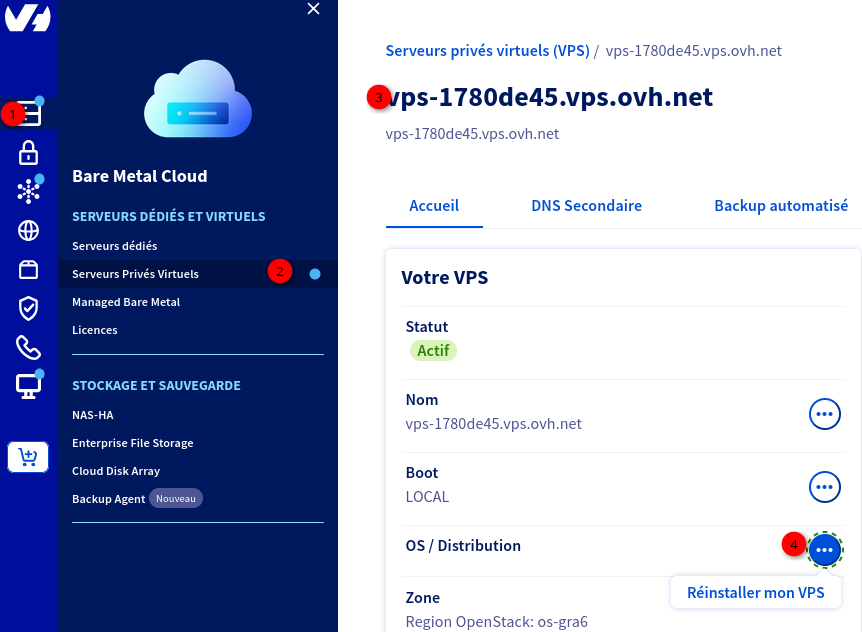862x632 pixels.
Task: Open the telephone Telecom icon
Action: point(29,347)
